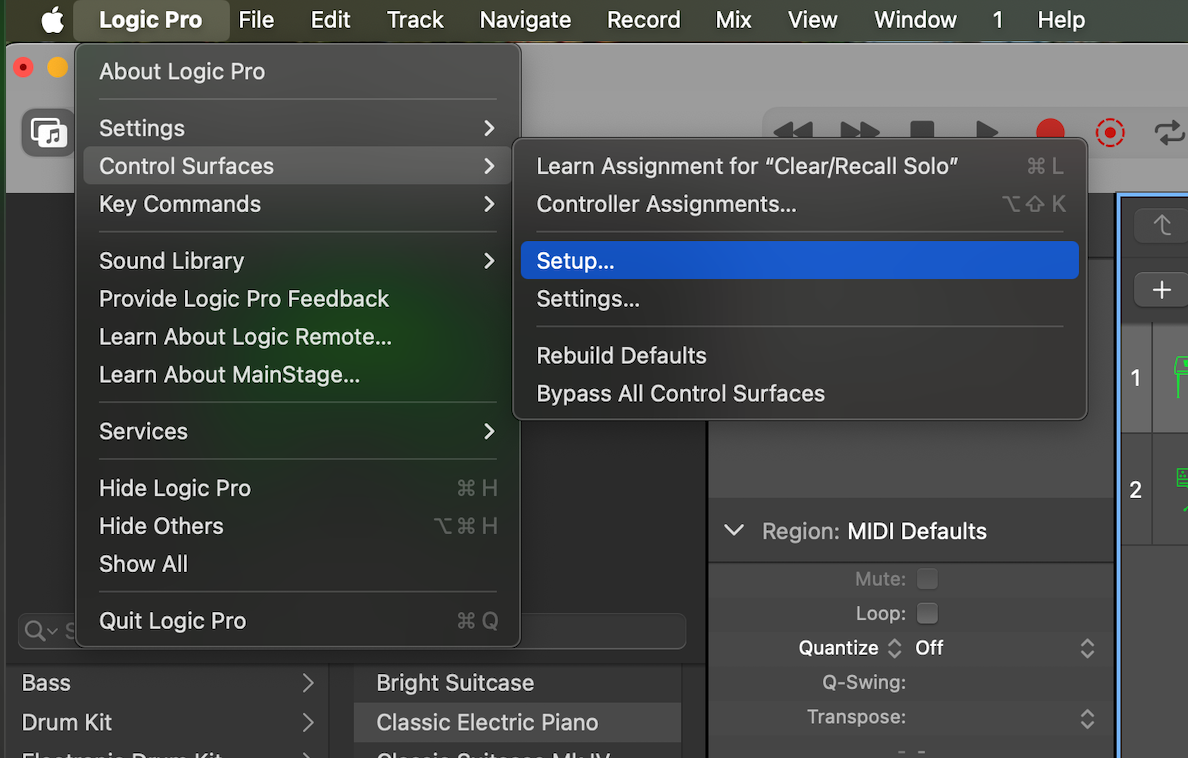Screen dimensions: 1188x758
Task: Add a new track with the plus button
Action: 1161,290
